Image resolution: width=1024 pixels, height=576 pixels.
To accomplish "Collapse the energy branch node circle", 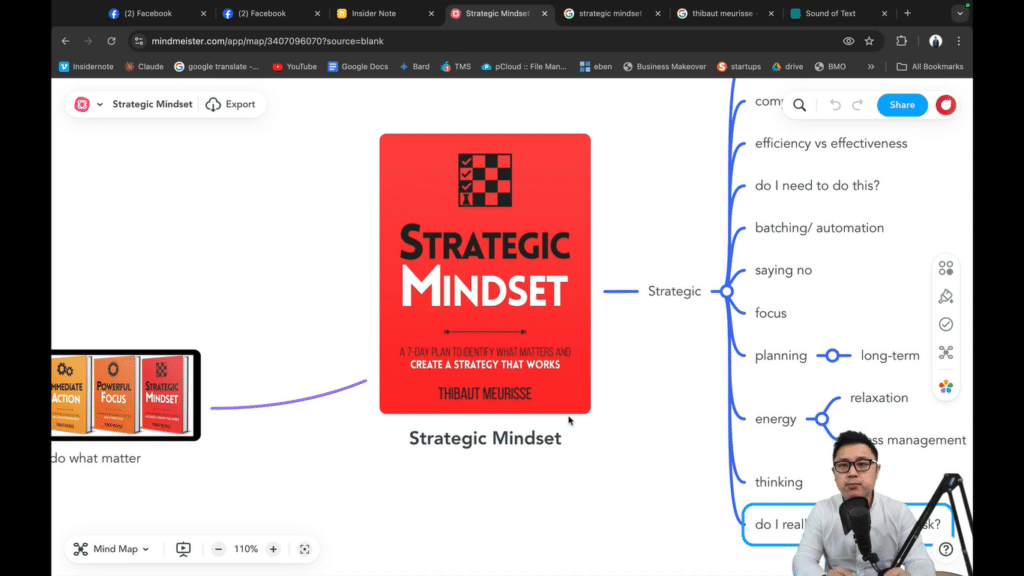I will pos(822,419).
